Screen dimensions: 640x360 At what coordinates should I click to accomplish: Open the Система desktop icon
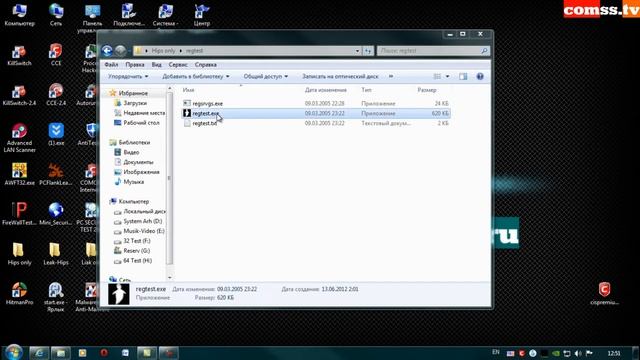(165, 15)
